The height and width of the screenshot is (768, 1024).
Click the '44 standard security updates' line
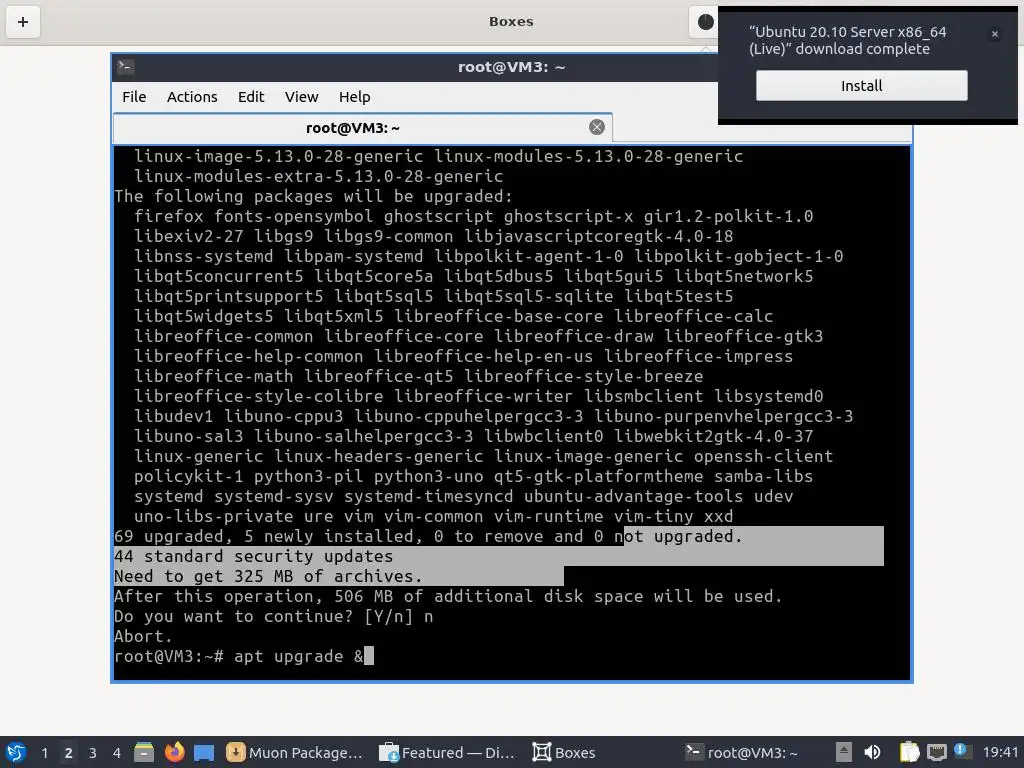click(253, 556)
